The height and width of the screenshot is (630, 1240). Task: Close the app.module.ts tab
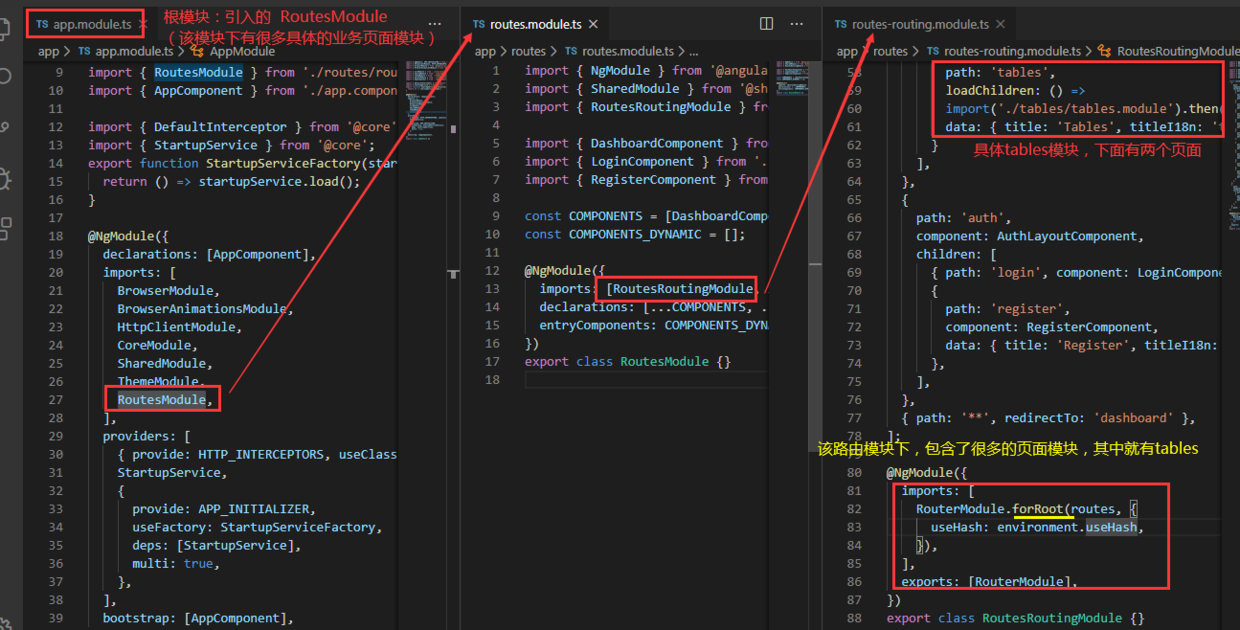pos(143,22)
